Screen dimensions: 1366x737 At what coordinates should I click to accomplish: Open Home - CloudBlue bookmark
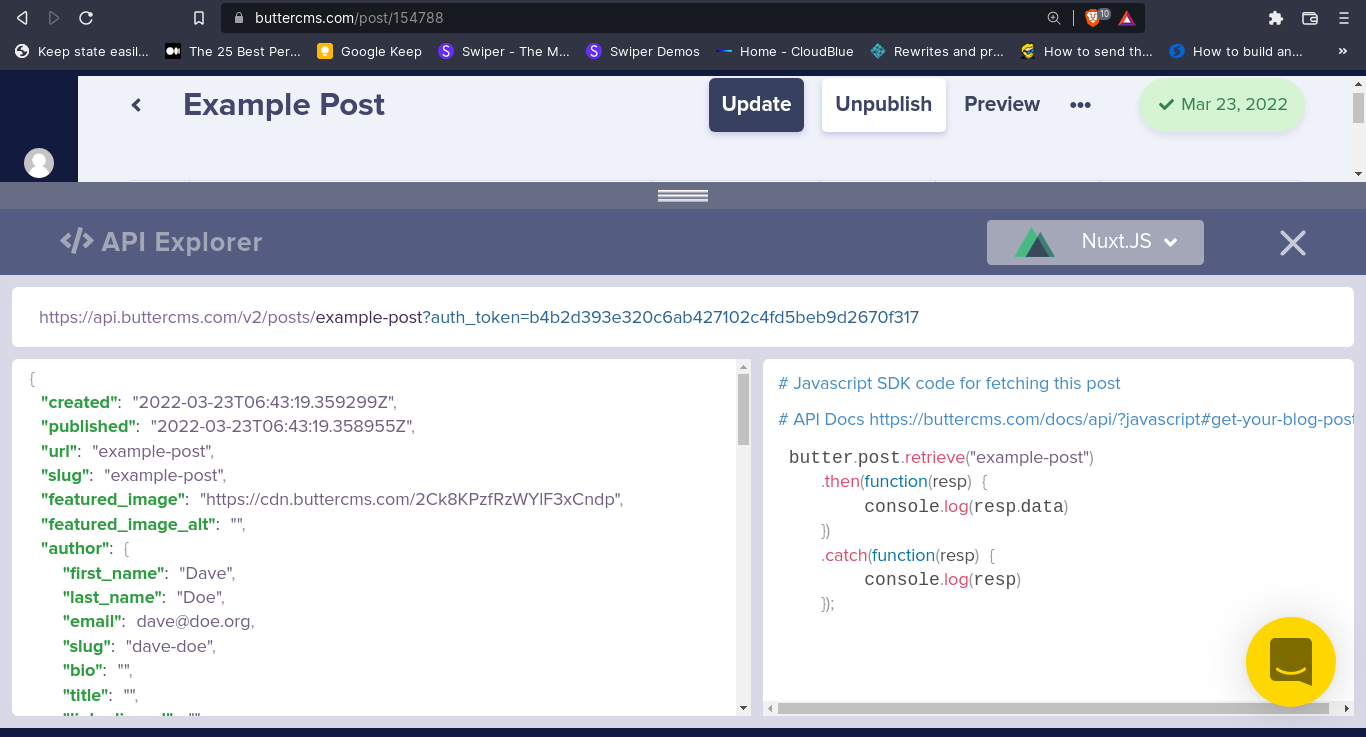[785, 51]
